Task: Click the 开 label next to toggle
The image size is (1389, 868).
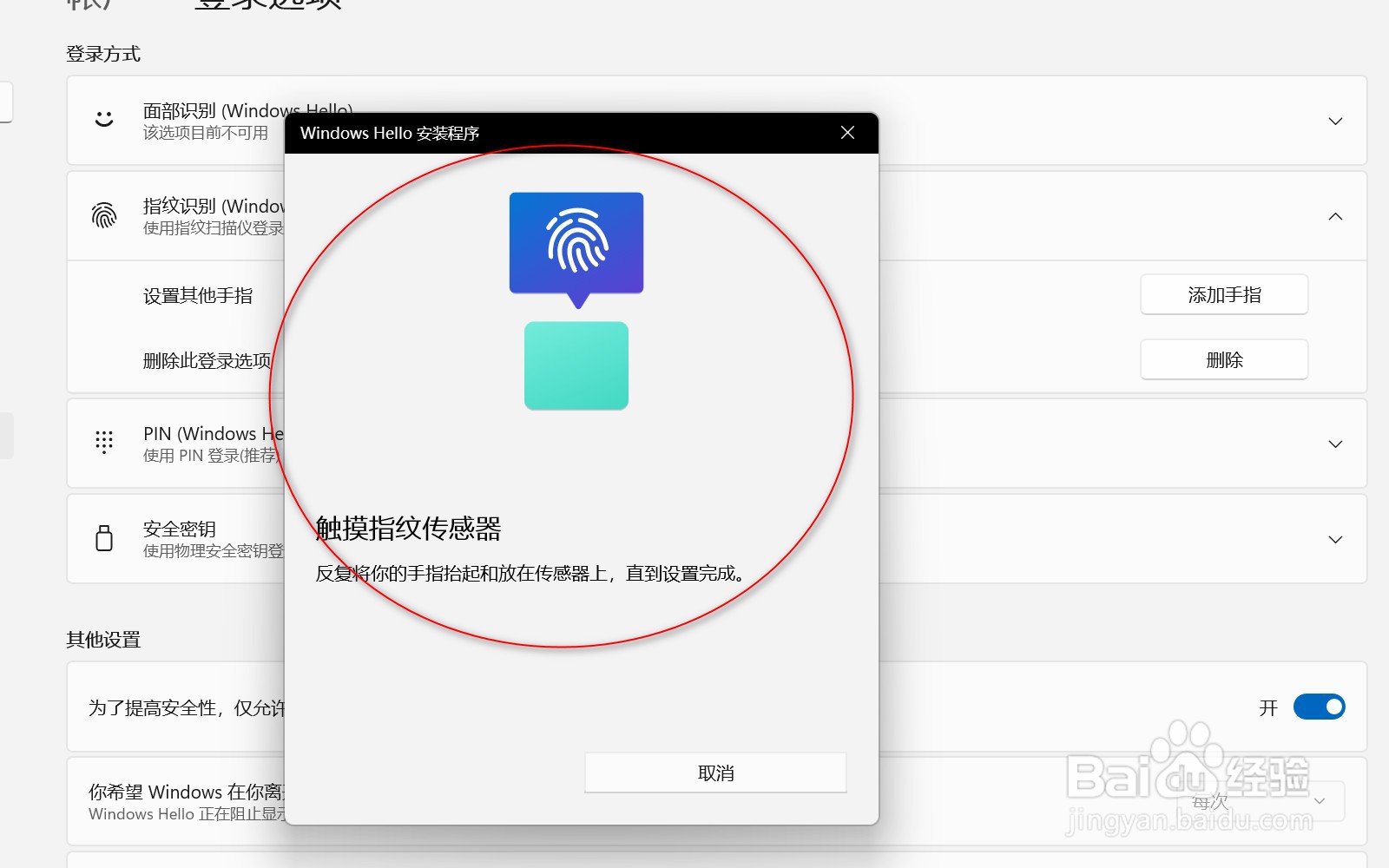Action: [x=1268, y=708]
